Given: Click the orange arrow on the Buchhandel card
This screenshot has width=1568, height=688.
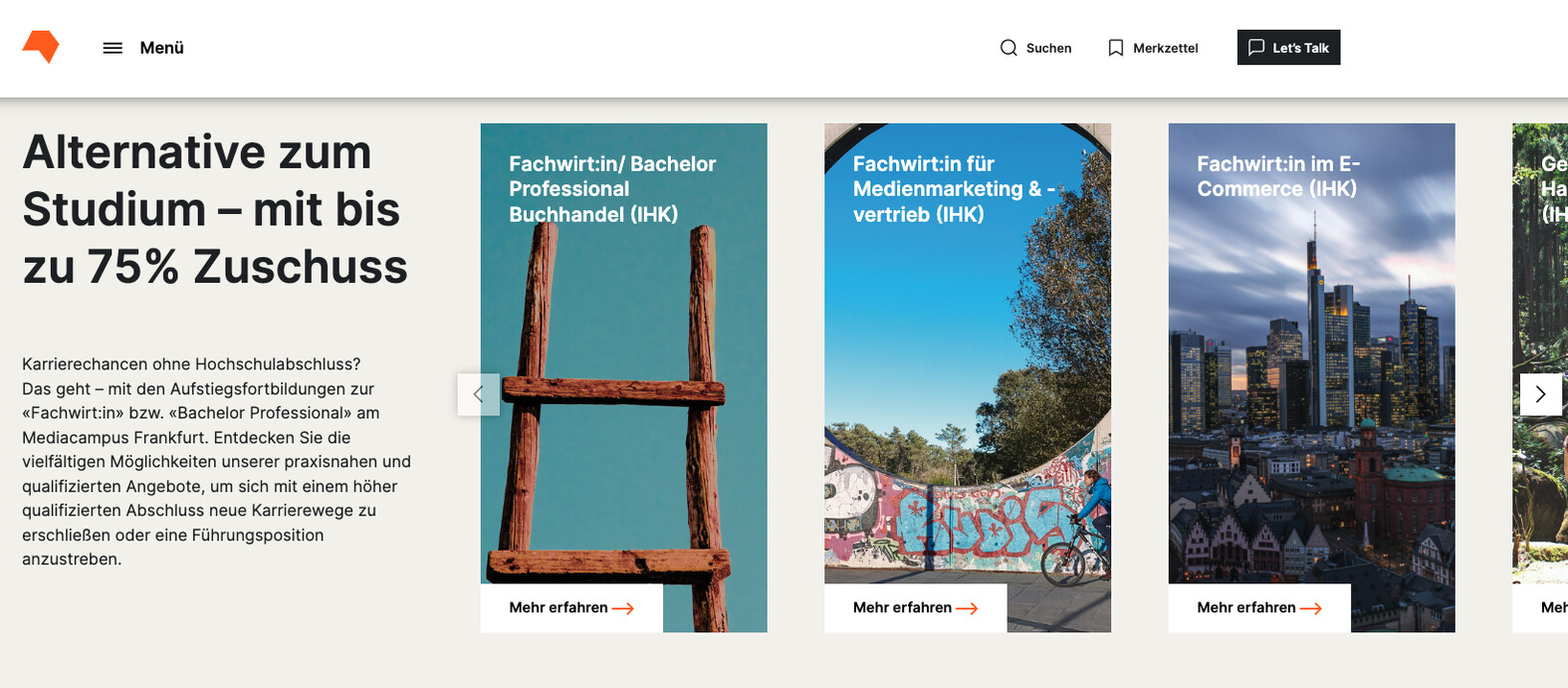Looking at the screenshot, I should pyautogui.click(x=623, y=608).
